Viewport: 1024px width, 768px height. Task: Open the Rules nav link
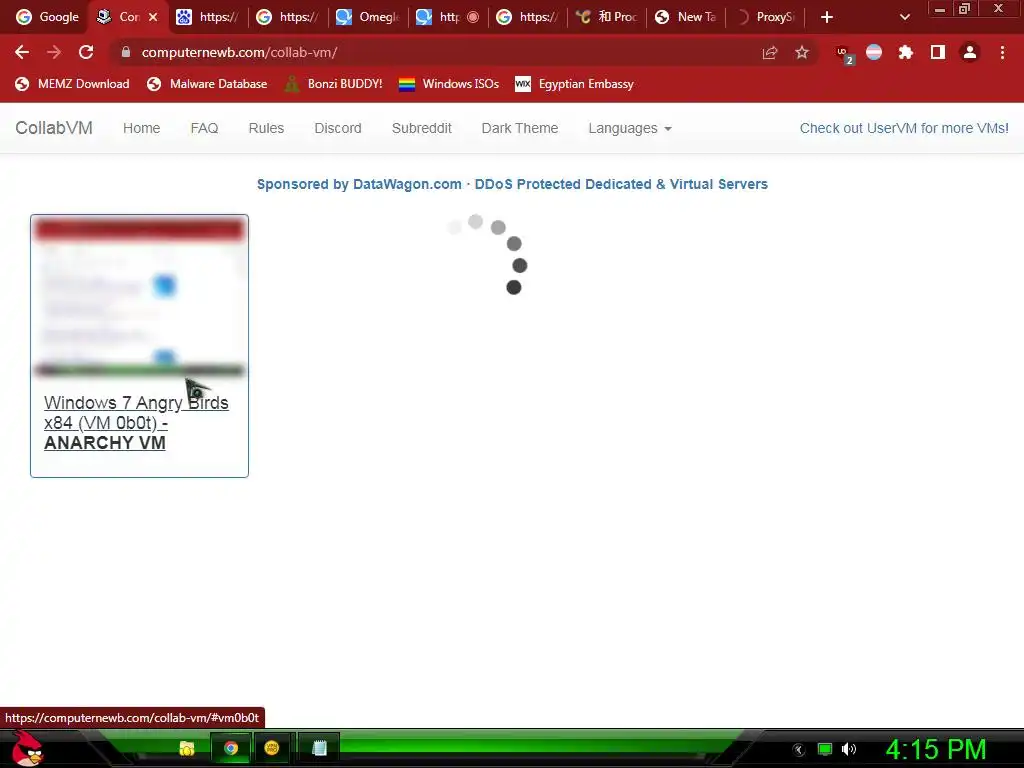pyautogui.click(x=266, y=128)
